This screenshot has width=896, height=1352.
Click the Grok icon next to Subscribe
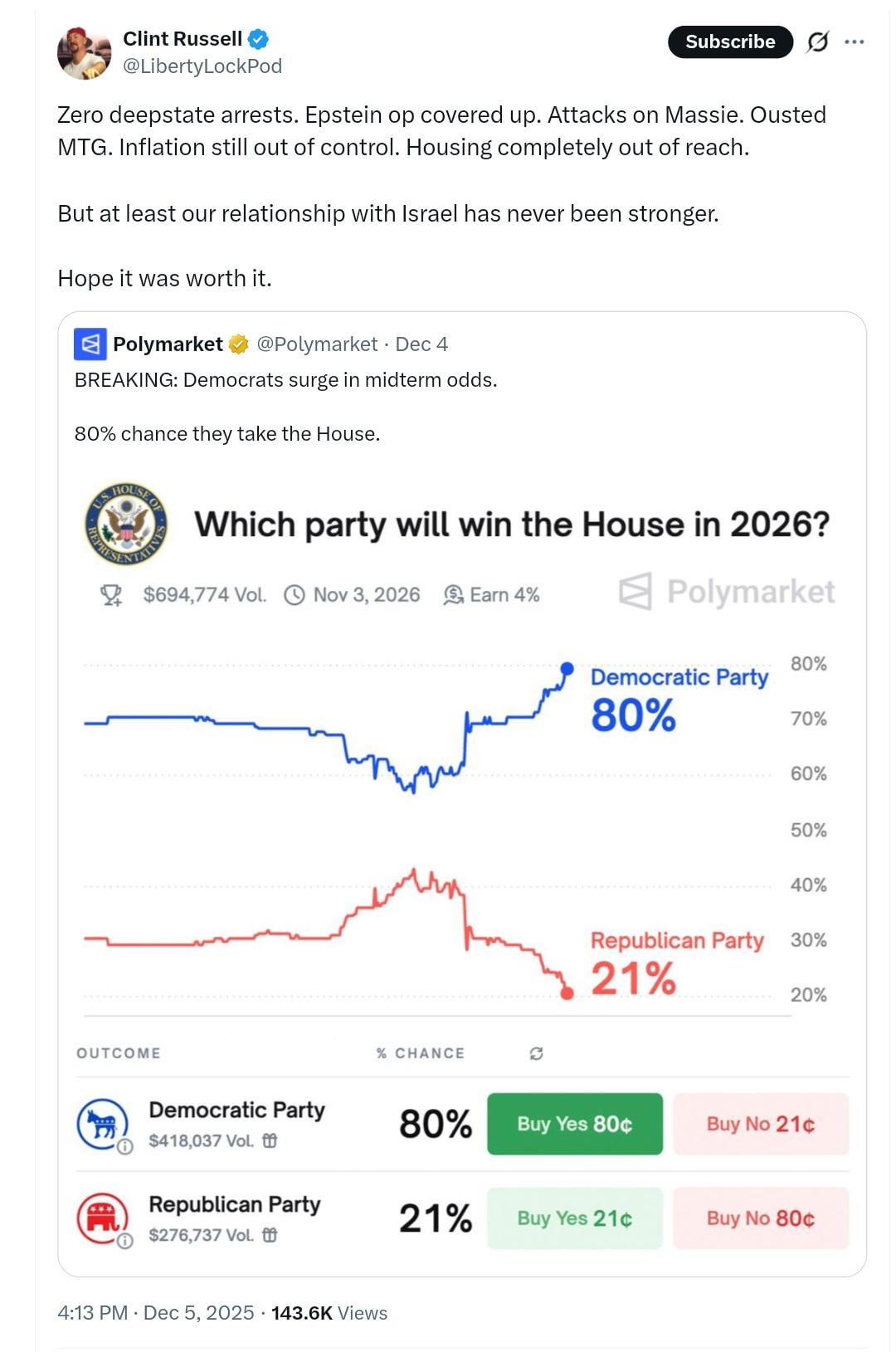tap(817, 41)
